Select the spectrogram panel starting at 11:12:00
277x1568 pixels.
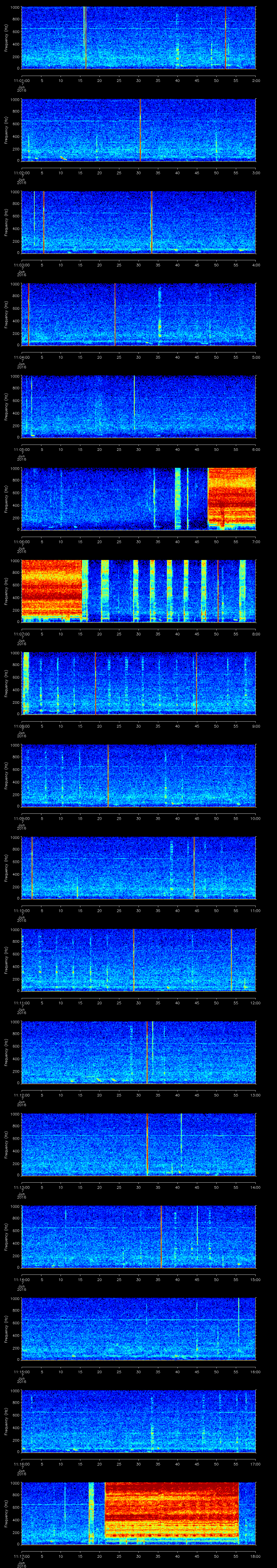coord(138,1052)
